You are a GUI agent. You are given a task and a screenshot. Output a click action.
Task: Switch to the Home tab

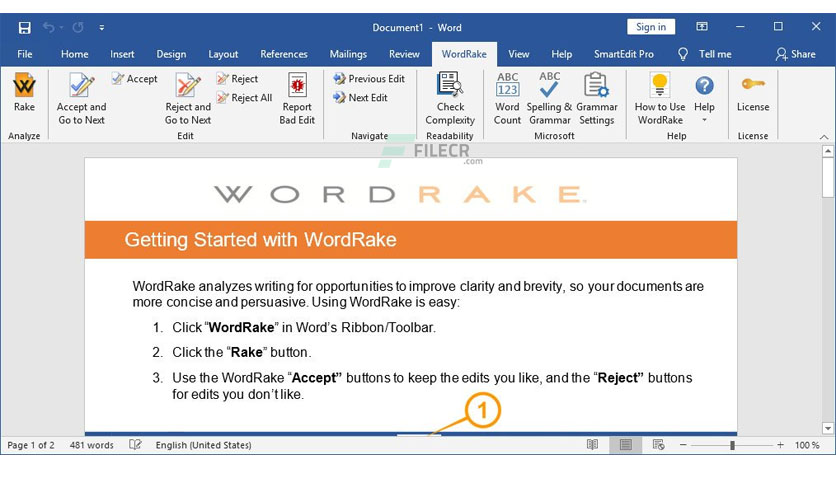pos(75,54)
